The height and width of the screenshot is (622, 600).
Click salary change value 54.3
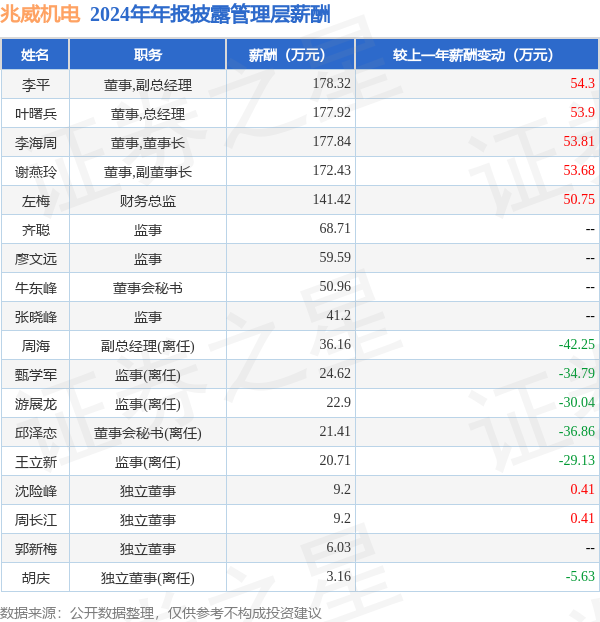click(582, 83)
